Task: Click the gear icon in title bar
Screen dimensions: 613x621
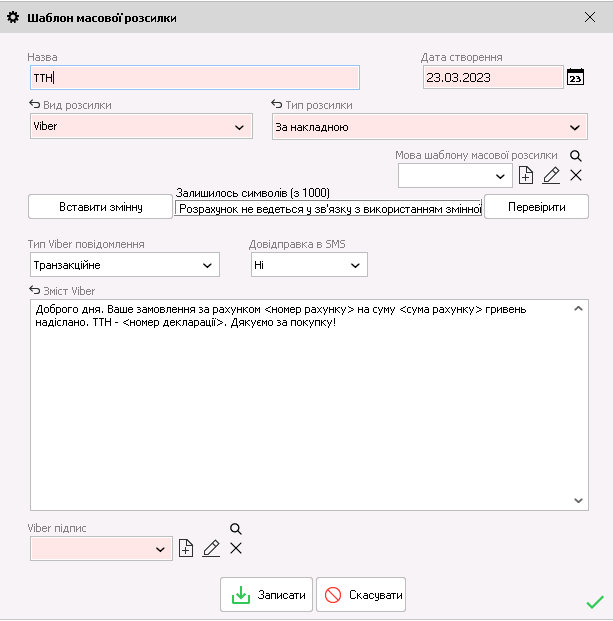Action: [x=13, y=17]
